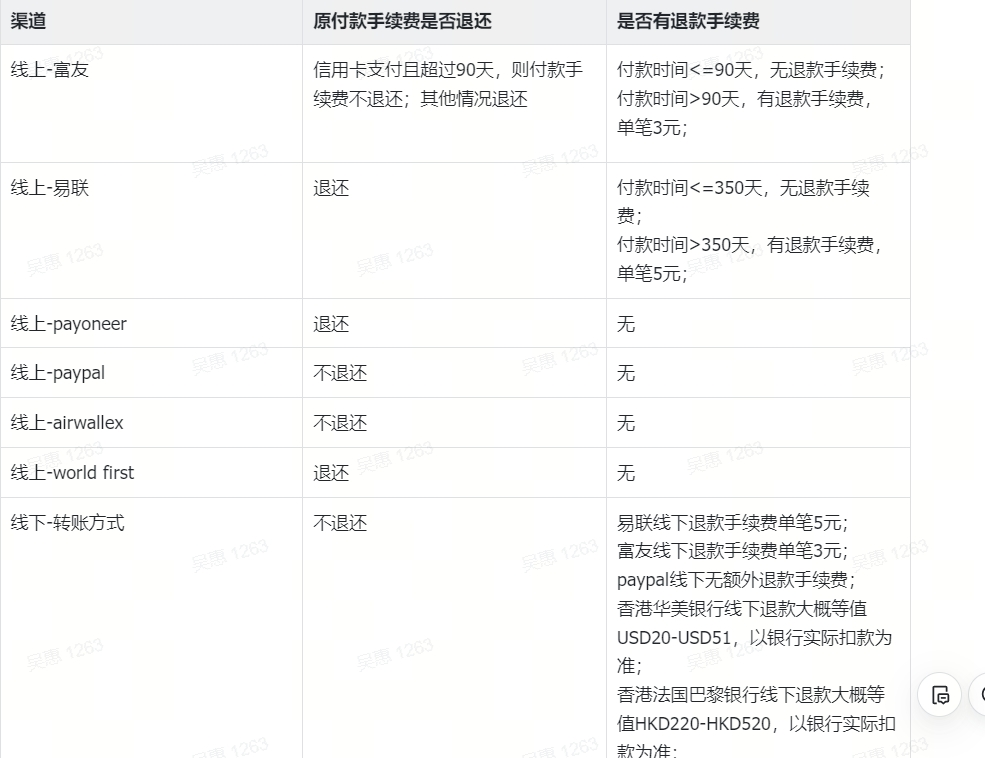Viewport: 985px width, 758px height.
Task: Click the '付款时间<=350天，无退款手续费' text
Action: tap(743, 201)
